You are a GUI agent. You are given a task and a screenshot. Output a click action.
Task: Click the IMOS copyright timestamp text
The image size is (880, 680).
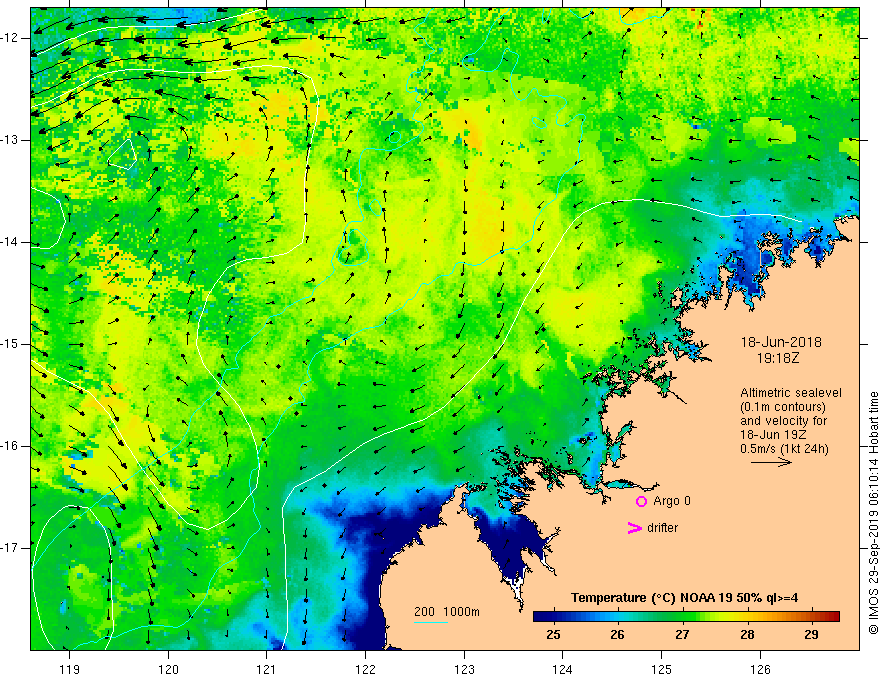873,513
